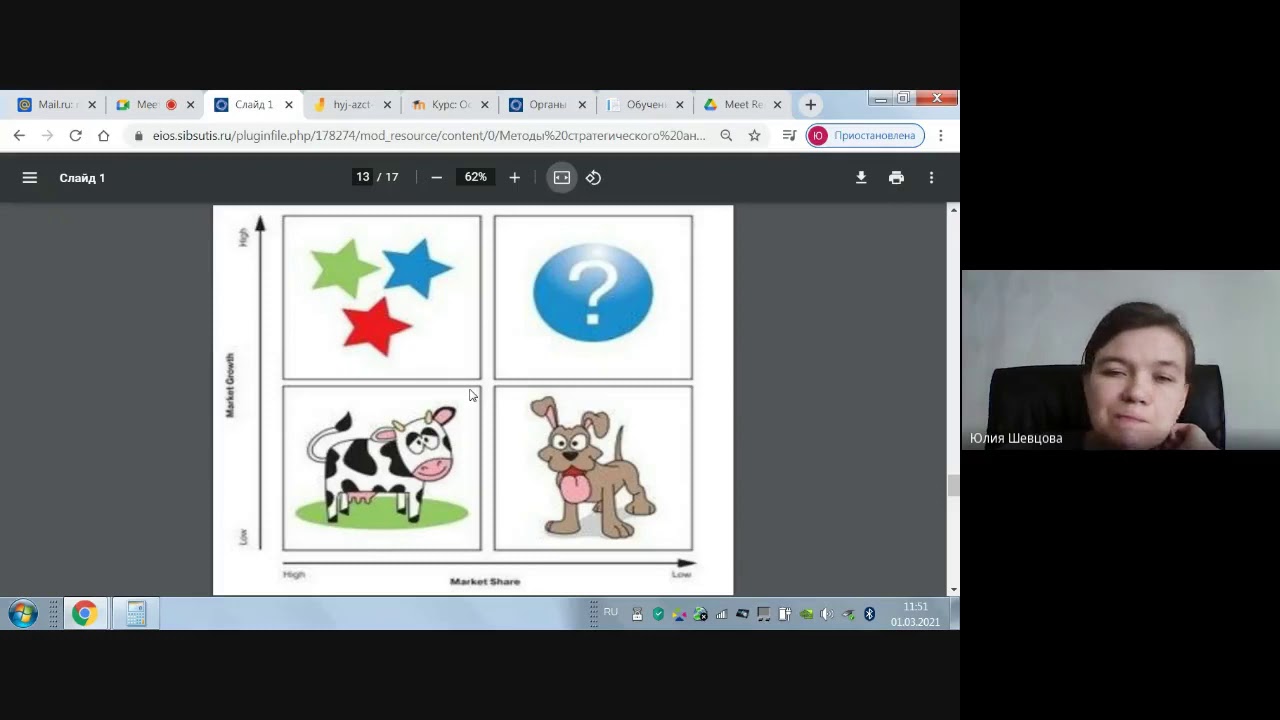
Task: Bookmark this page with the star
Action: [x=755, y=135]
